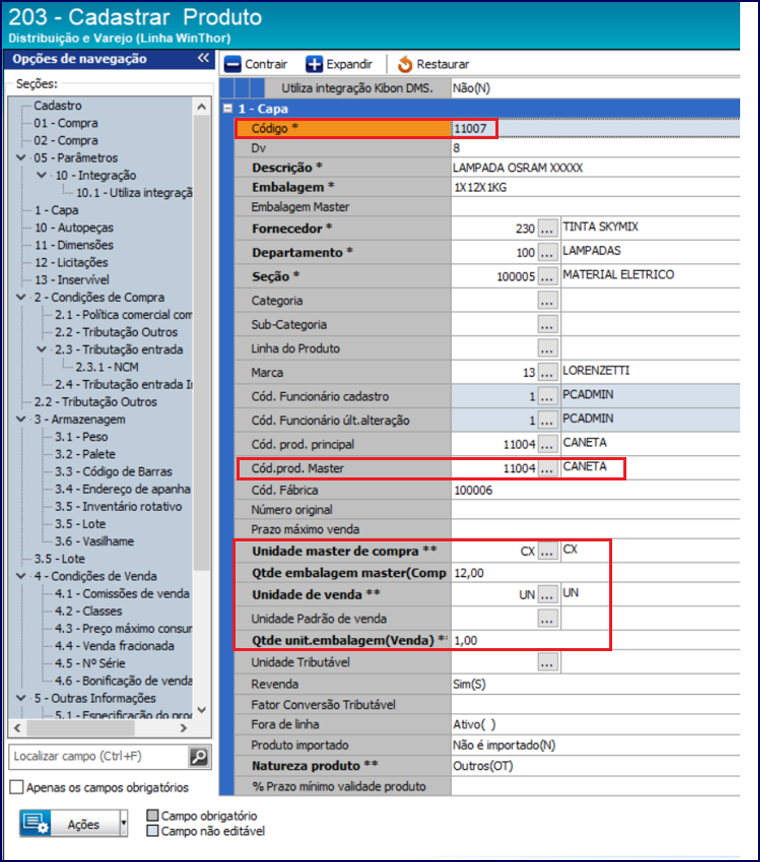Select 4.4 - Venda fracionada item

pos(114,646)
